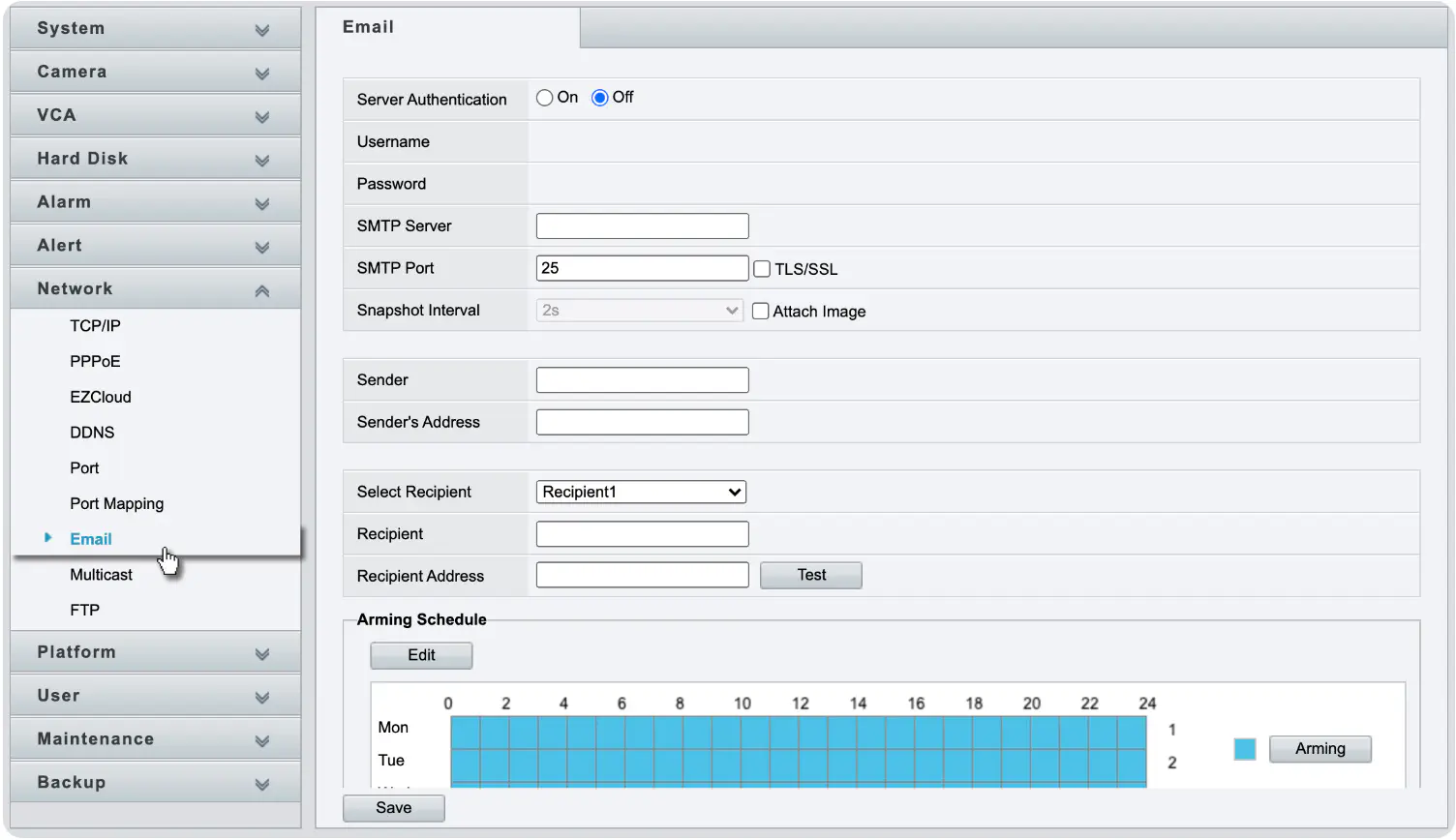
Task: Expand the System menu chevron
Action: (261, 30)
